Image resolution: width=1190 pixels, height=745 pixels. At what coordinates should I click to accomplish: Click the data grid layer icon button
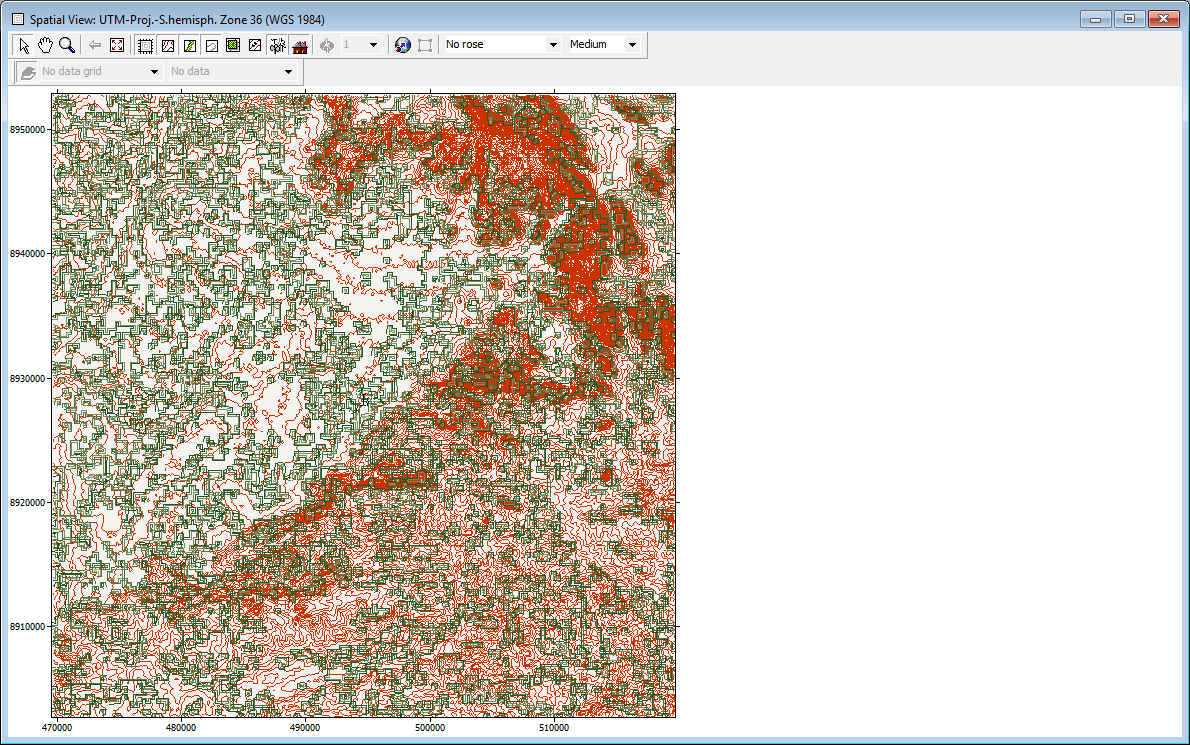tap(28, 72)
